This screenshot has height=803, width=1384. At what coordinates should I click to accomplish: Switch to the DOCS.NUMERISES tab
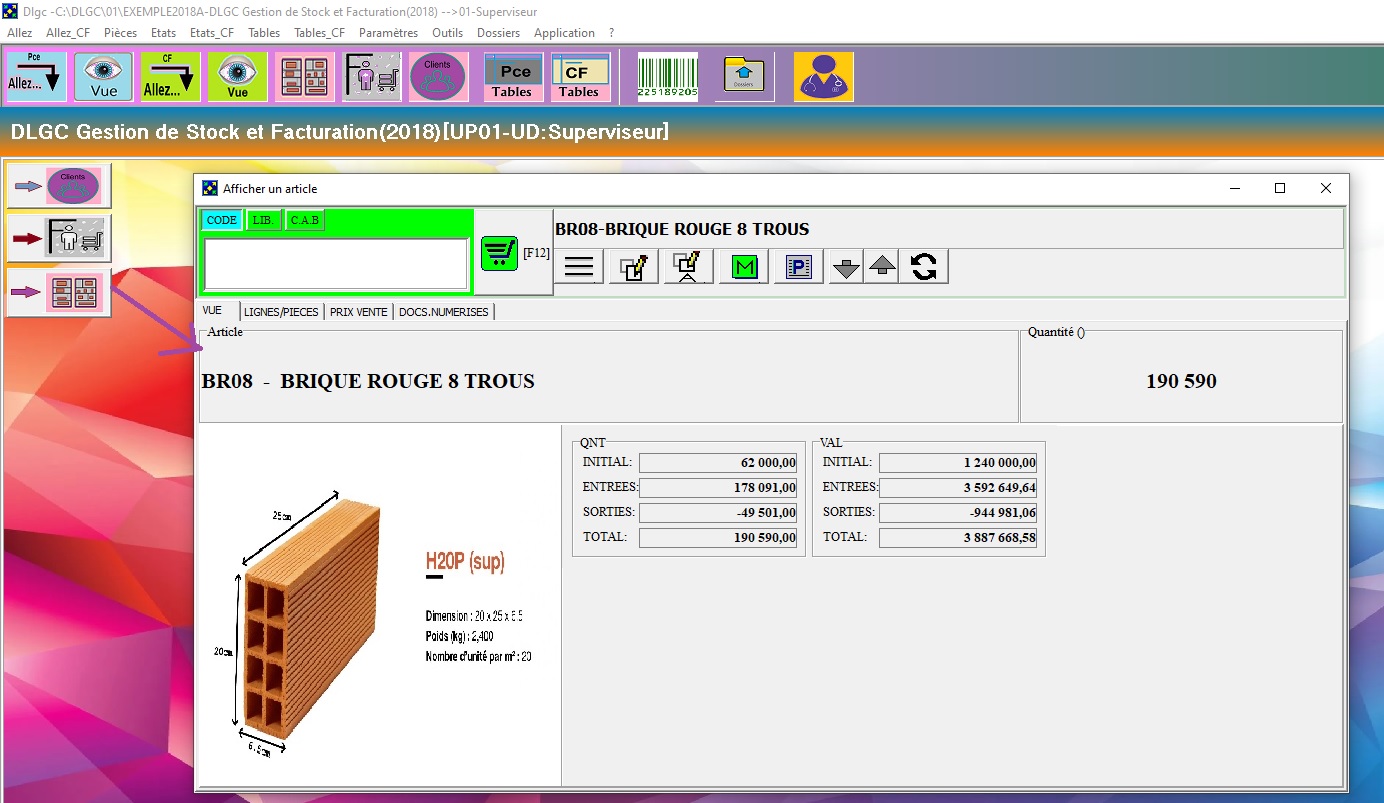pos(444,312)
